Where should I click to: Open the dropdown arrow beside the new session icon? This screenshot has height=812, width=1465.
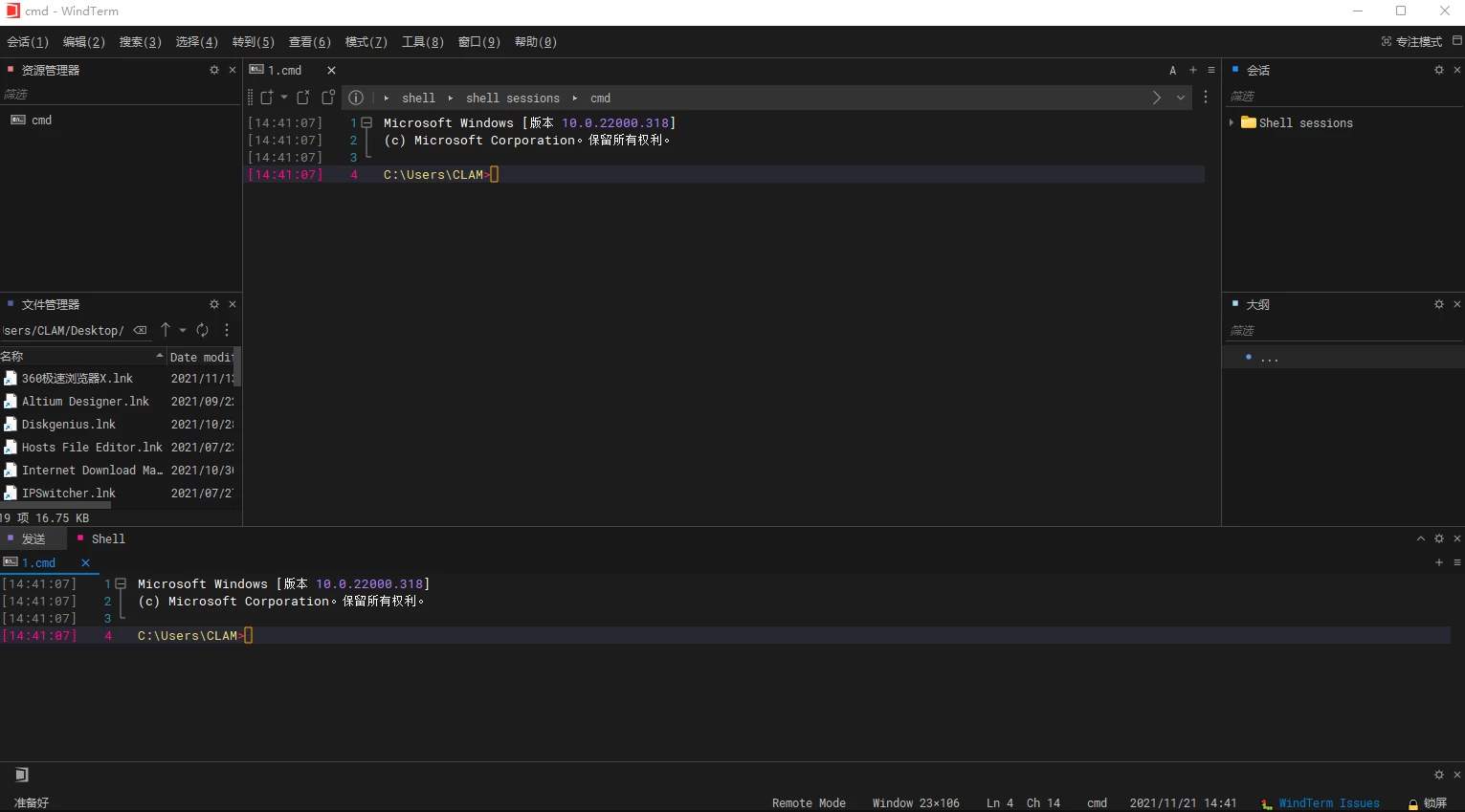coord(284,98)
